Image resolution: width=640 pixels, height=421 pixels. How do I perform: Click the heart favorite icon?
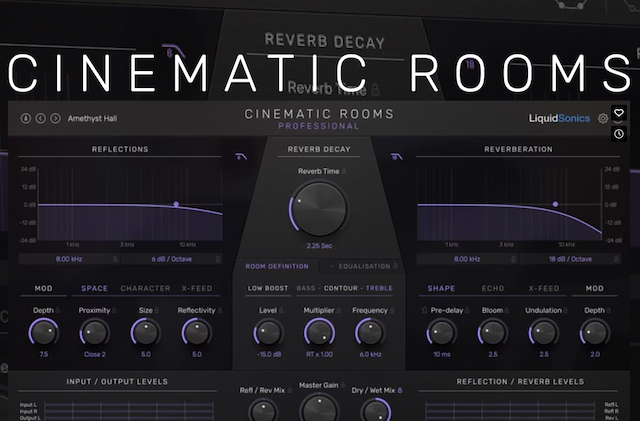[619, 112]
